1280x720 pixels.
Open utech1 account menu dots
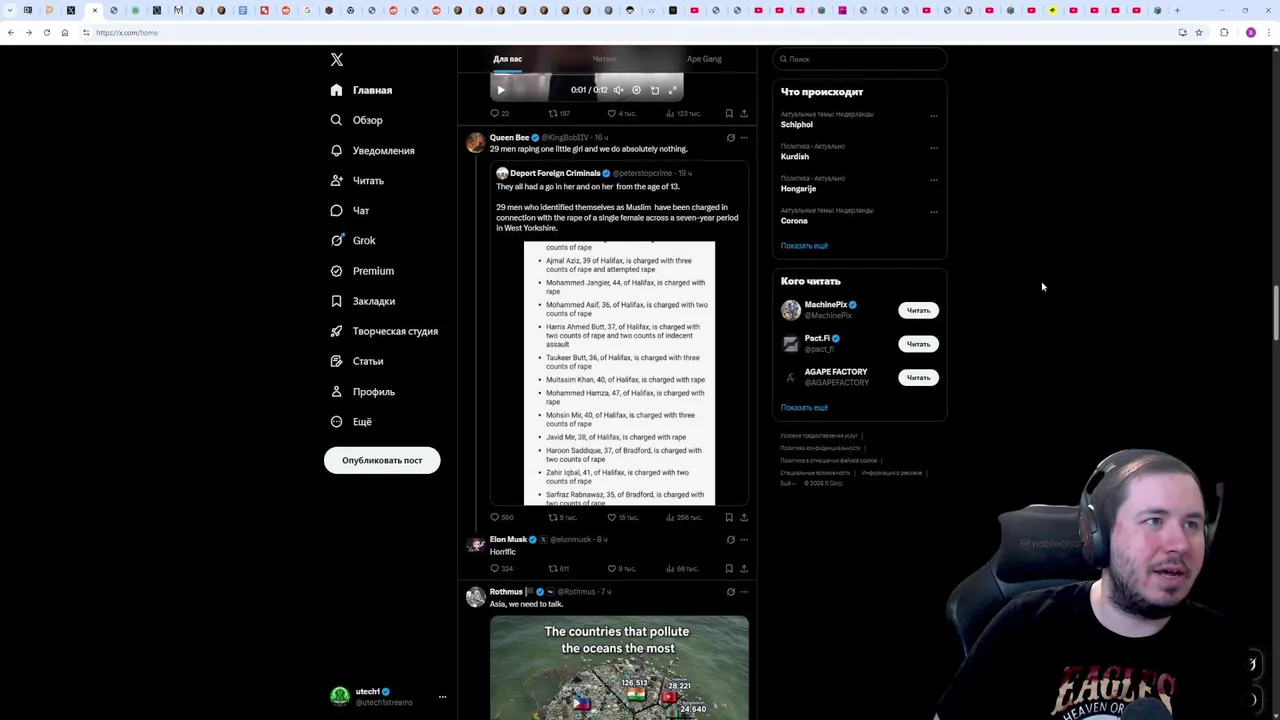tap(442, 696)
